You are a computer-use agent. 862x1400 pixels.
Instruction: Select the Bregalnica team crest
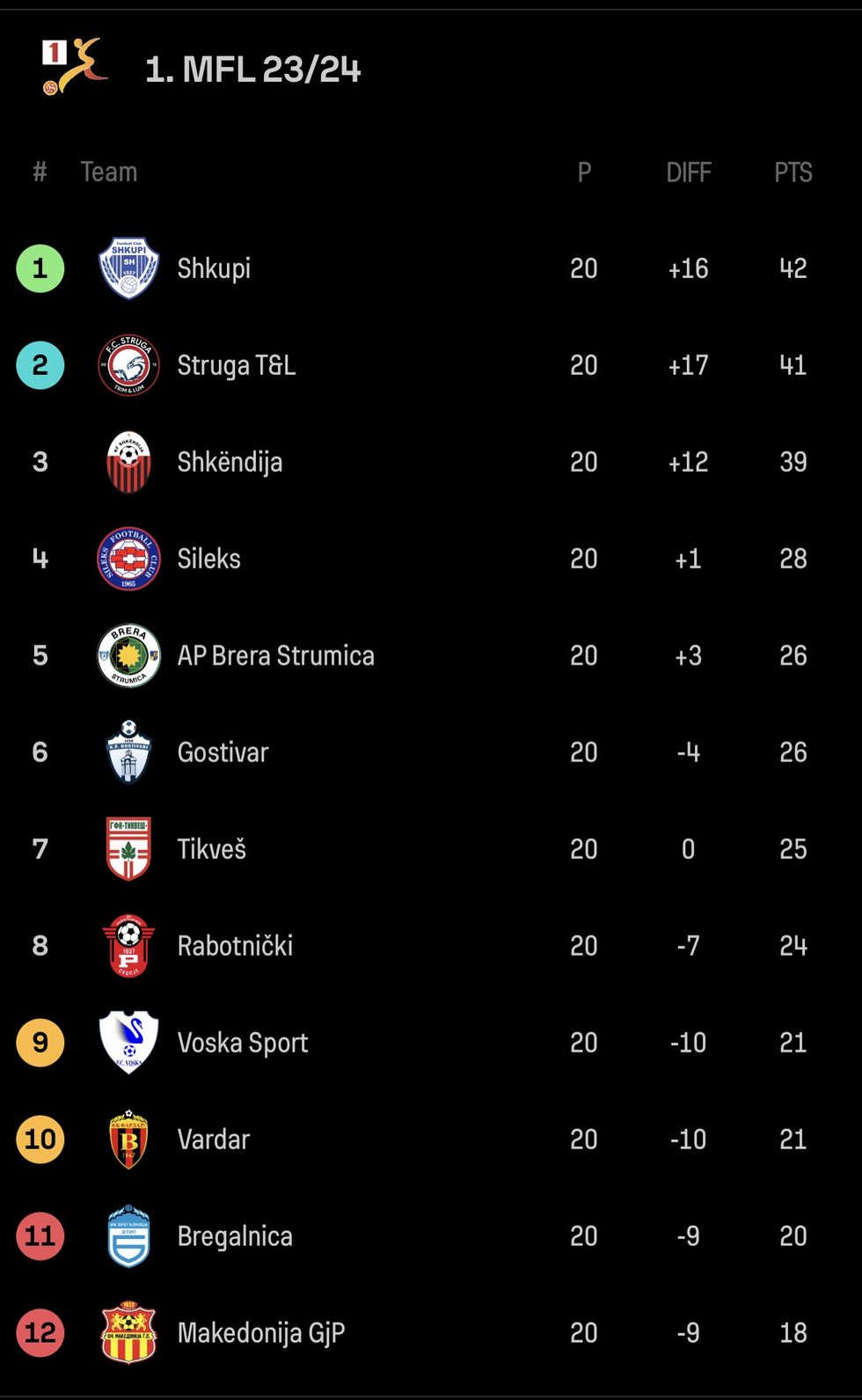coord(128,1236)
